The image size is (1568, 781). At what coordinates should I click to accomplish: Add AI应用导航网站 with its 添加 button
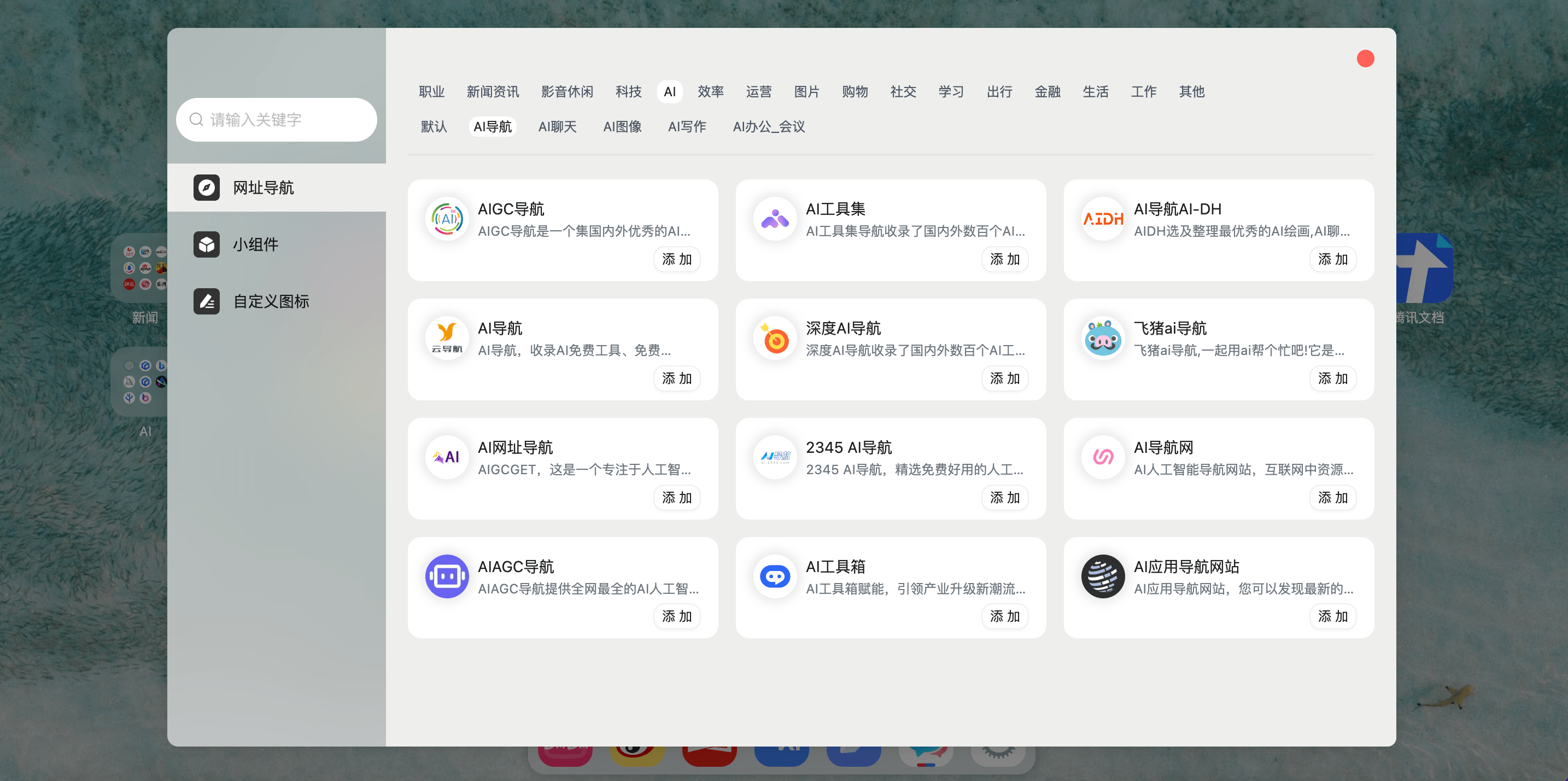1333,616
